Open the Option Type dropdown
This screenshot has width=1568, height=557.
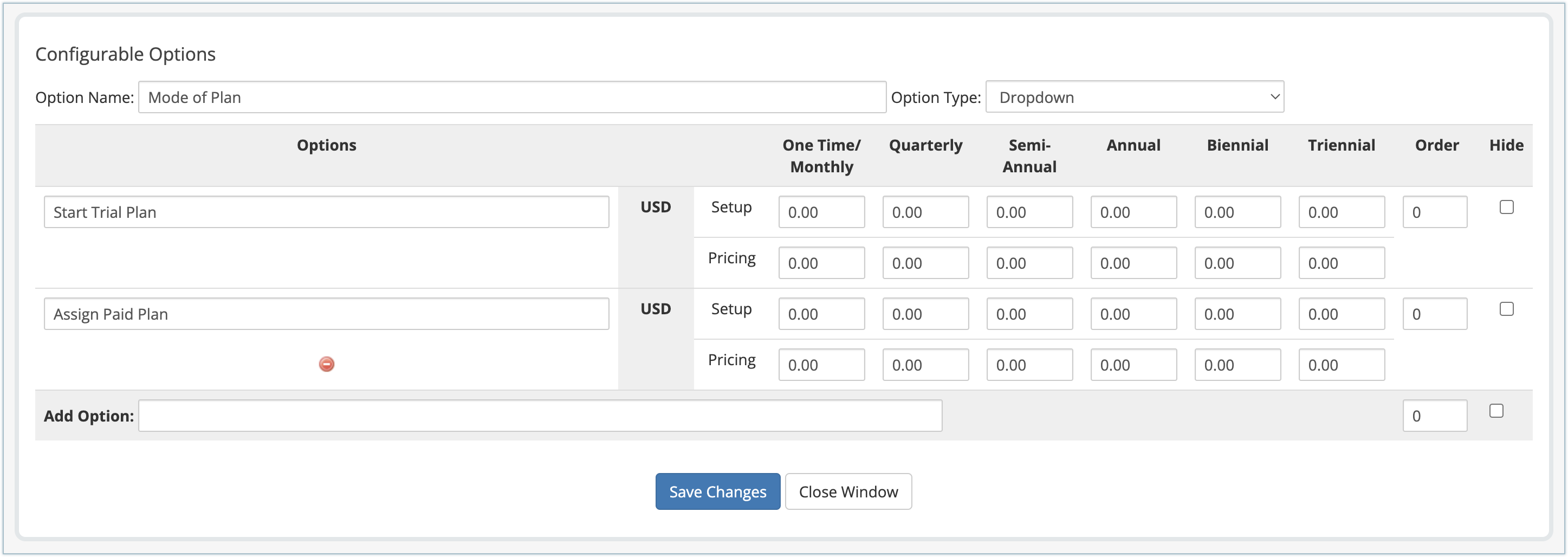click(x=1134, y=97)
